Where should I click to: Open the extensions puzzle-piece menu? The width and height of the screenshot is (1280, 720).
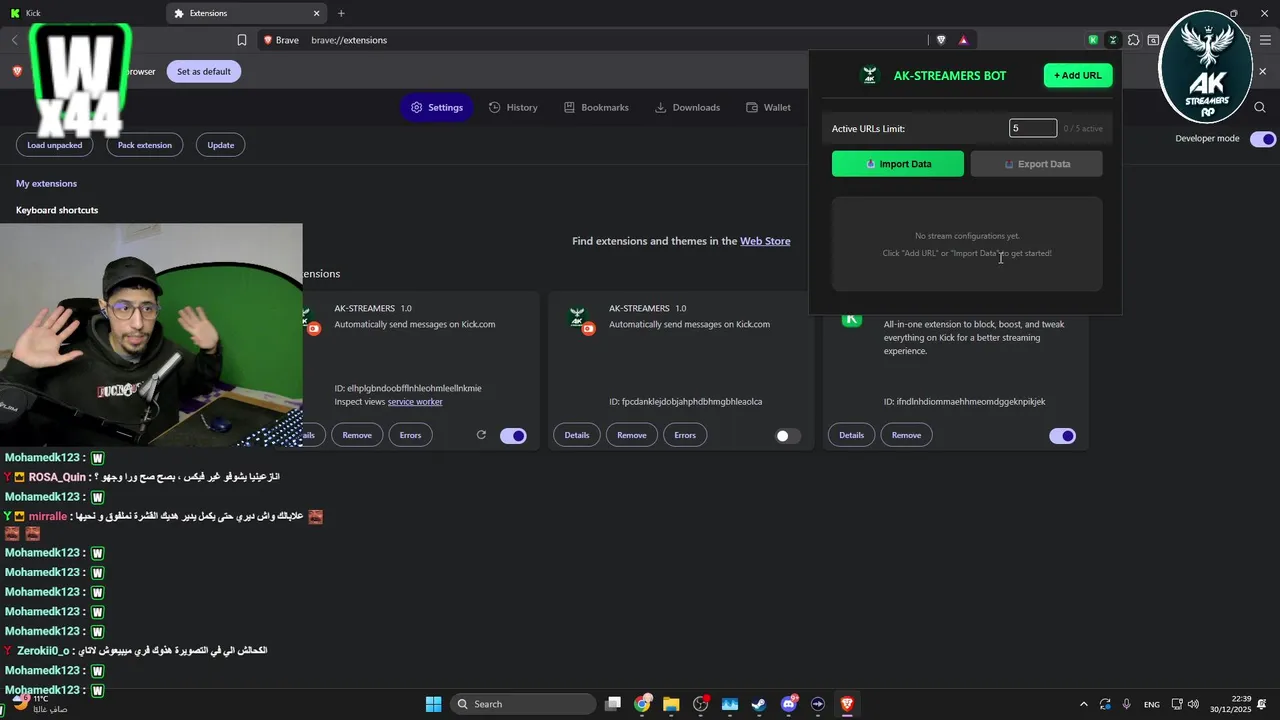pos(1133,40)
